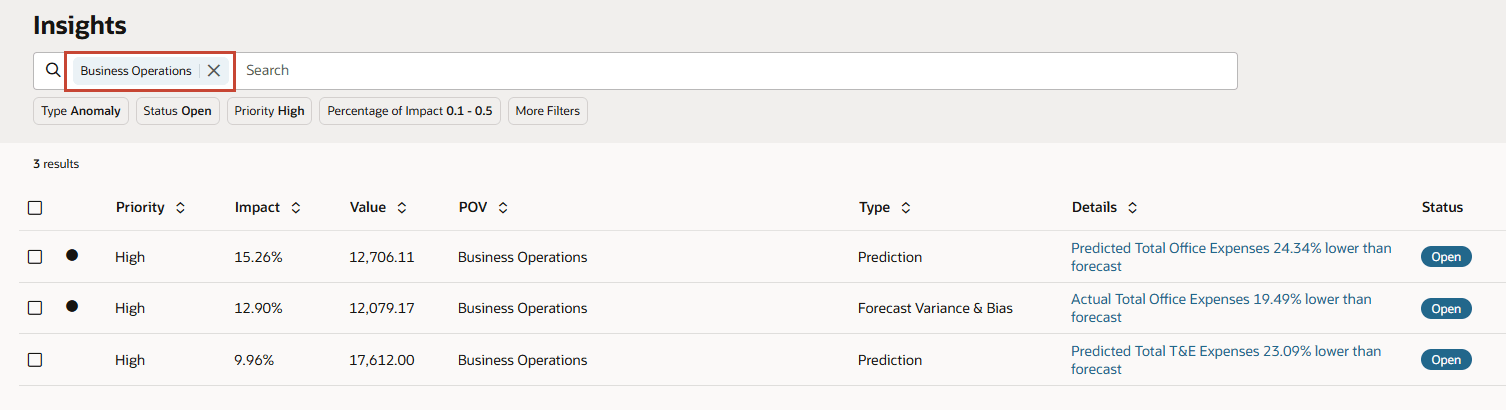Sort by Value column arrows
The height and width of the screenshot is (410, 1506).
tap(401, 208)
